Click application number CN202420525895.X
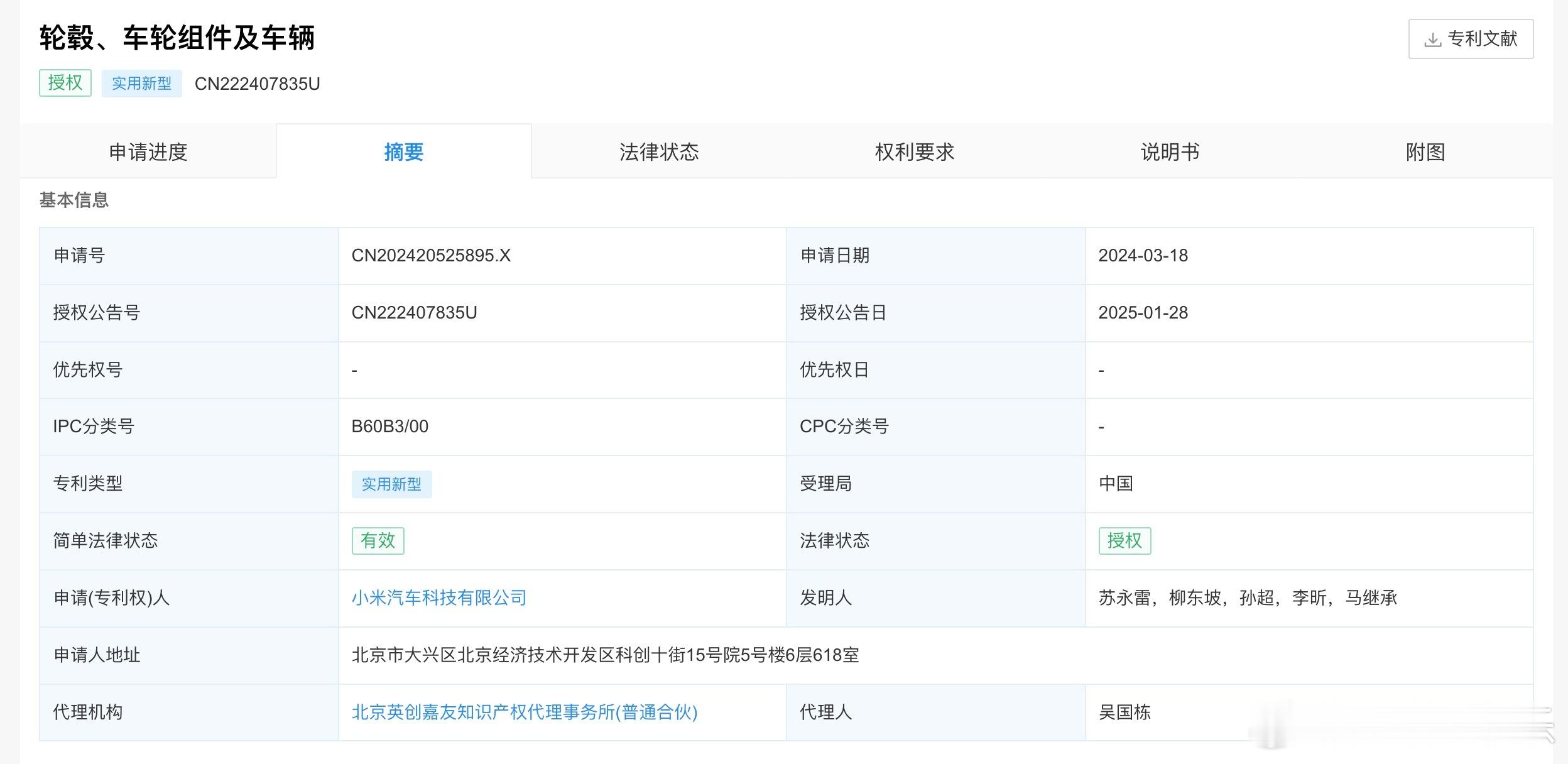 click(431, 256)
